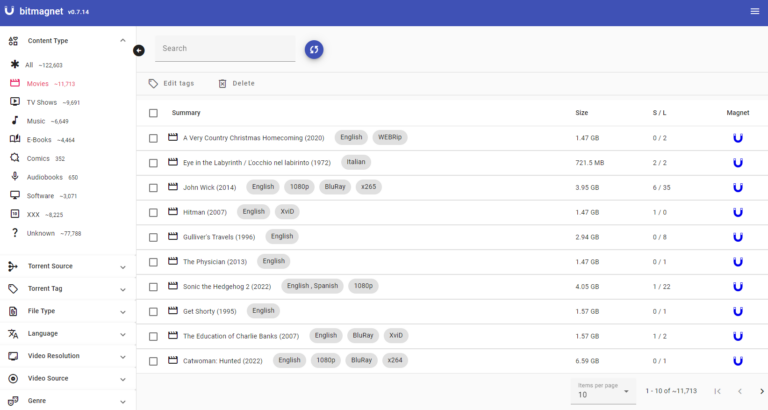The height and width of the screenshot is (410, 768).
Task: Click the bitmagnet logo icon
Action: coord(9,11)
